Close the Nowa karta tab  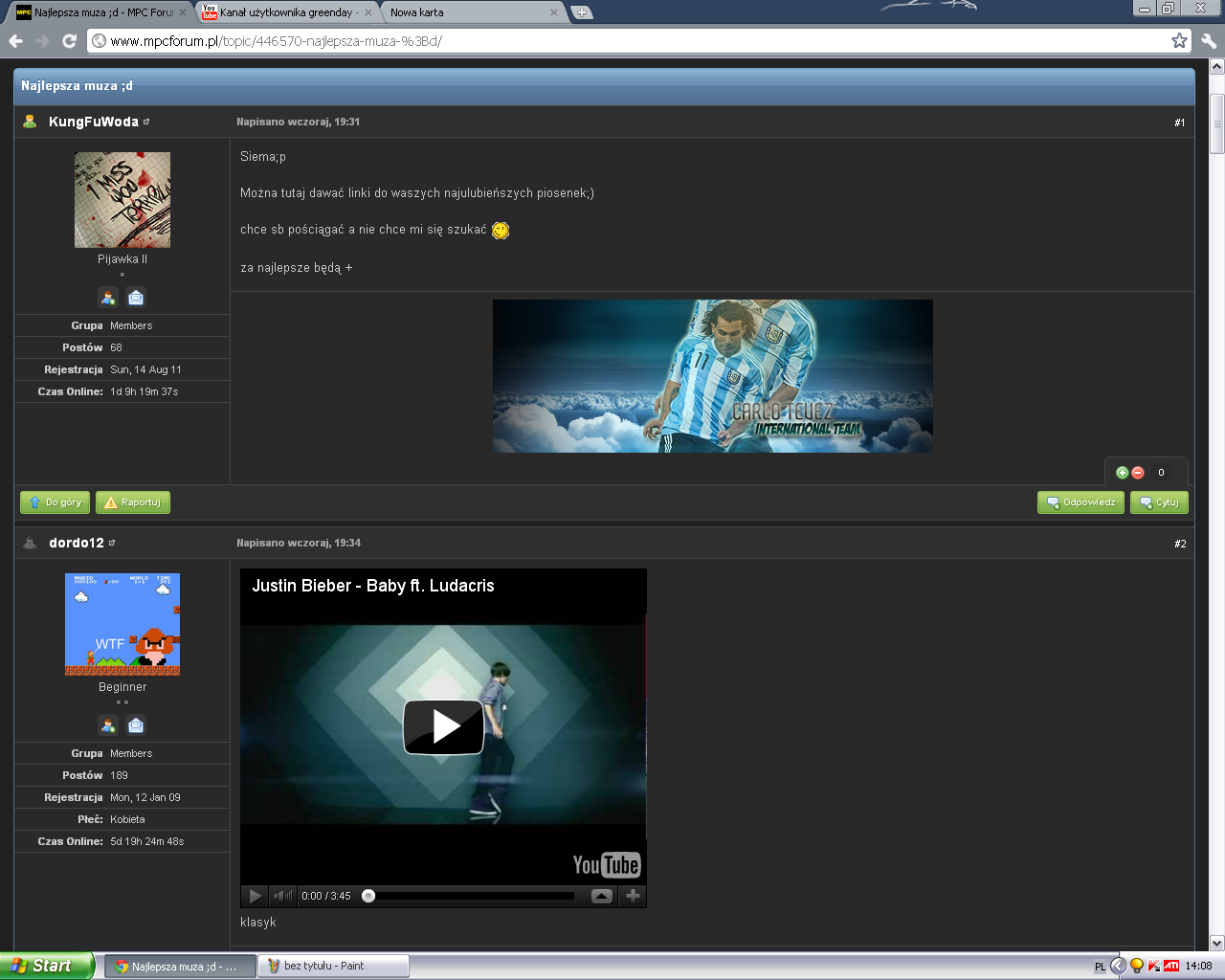click(554, 12)
